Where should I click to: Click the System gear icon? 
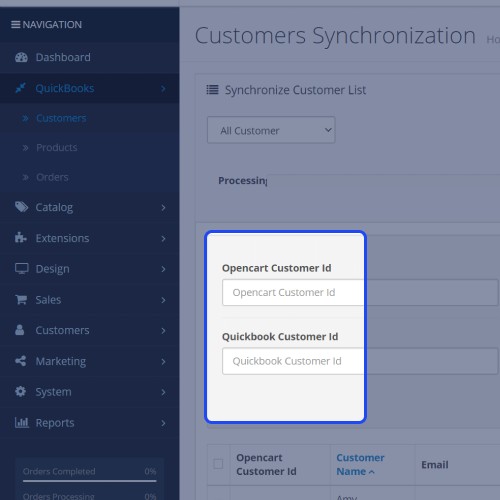click(20, 391)
